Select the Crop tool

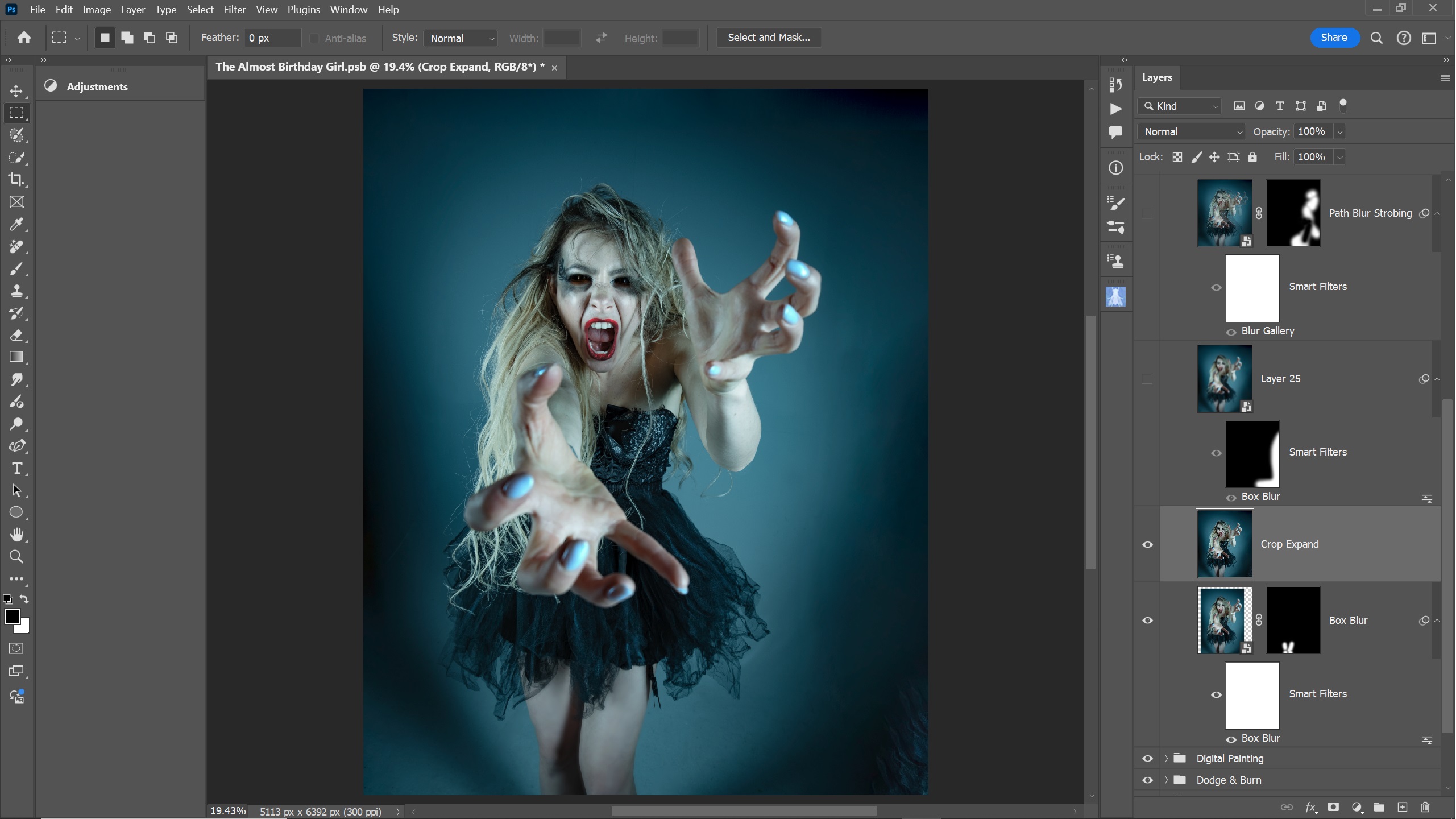pyautogui.click(x=16, y=180)
